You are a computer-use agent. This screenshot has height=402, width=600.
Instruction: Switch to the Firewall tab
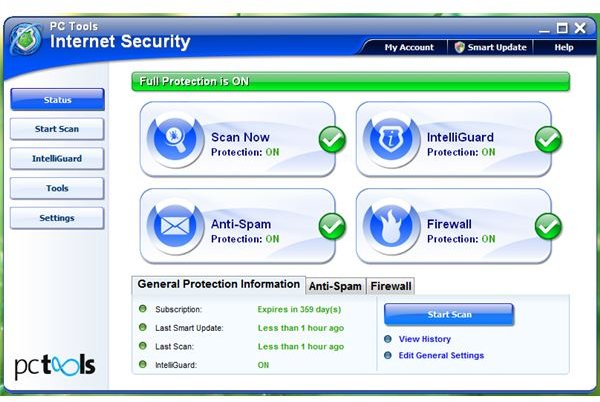[x=391, y=286]
